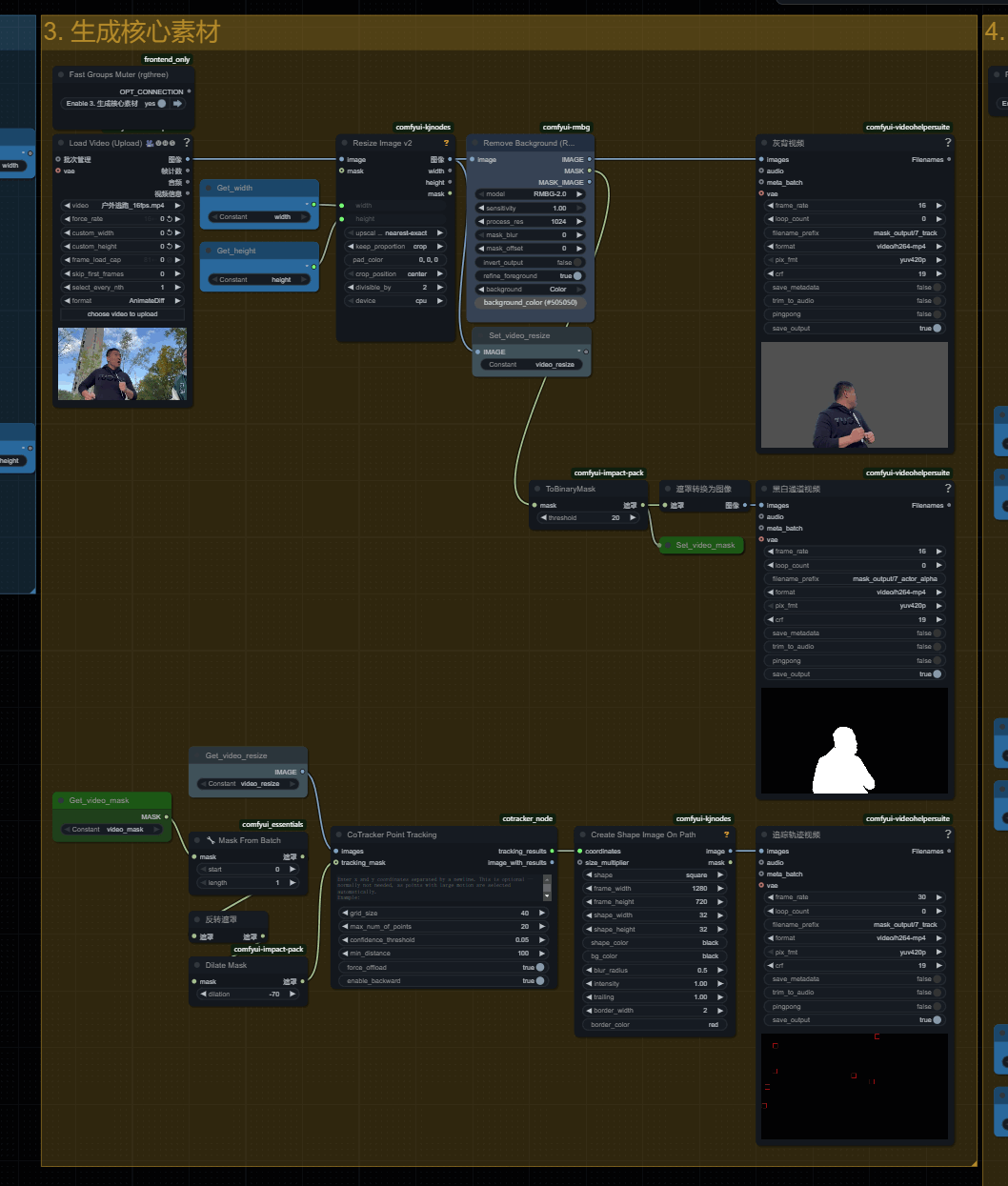Collapse the Remove Background node via its dot
Image resolution: width=1008 pixels, height=1186 pixels.
[474, 143]
